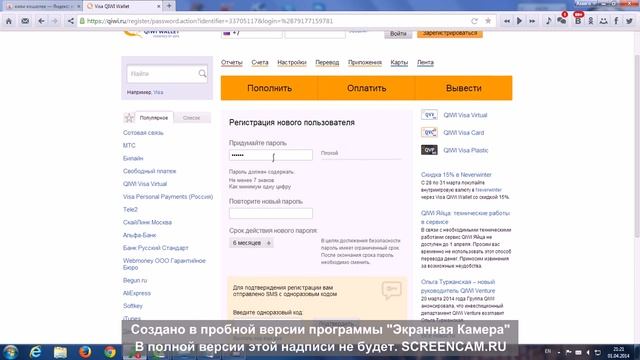Viewport: 640px width, 360px height.
Task: Click the search magnifier icon in Найти box
Action: pyautogui.click(x=202, y=73)
